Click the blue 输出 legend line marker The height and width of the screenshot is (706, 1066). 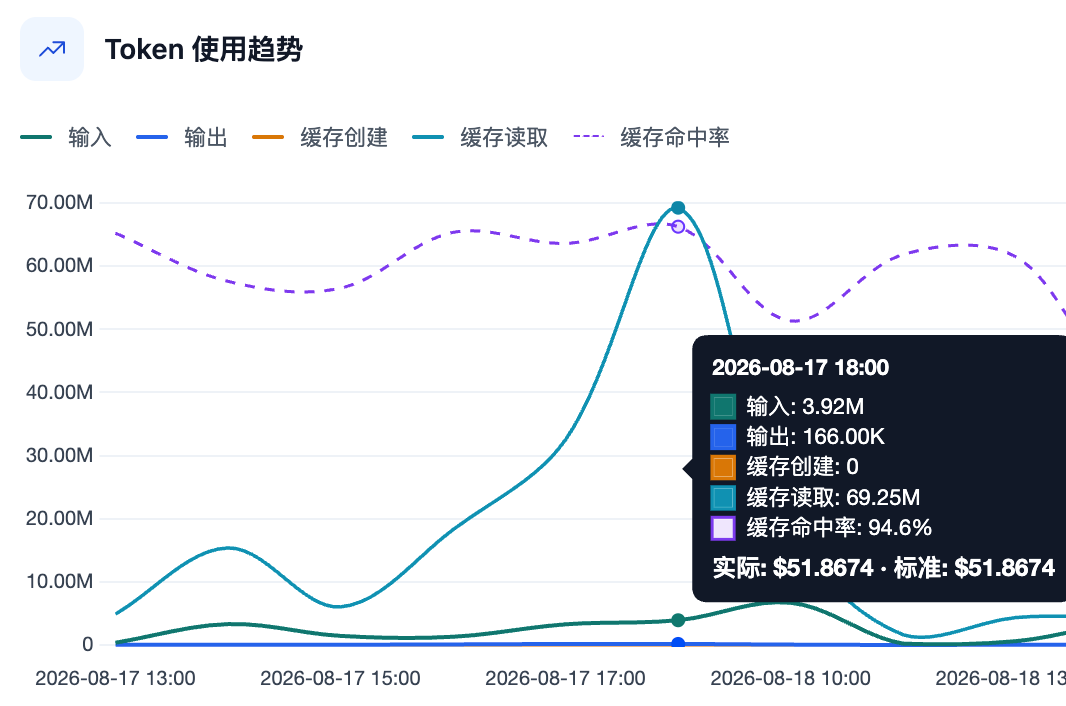[x=152, y=137]
